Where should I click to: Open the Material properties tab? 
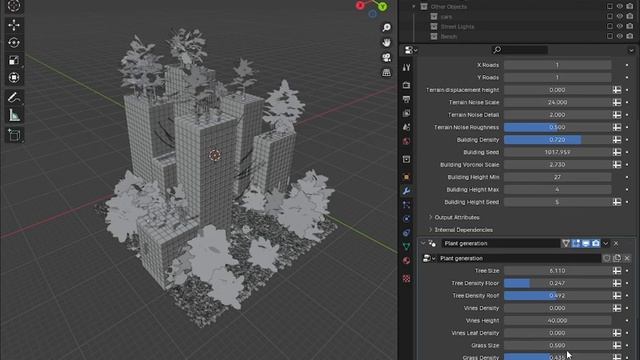(406, 260)
